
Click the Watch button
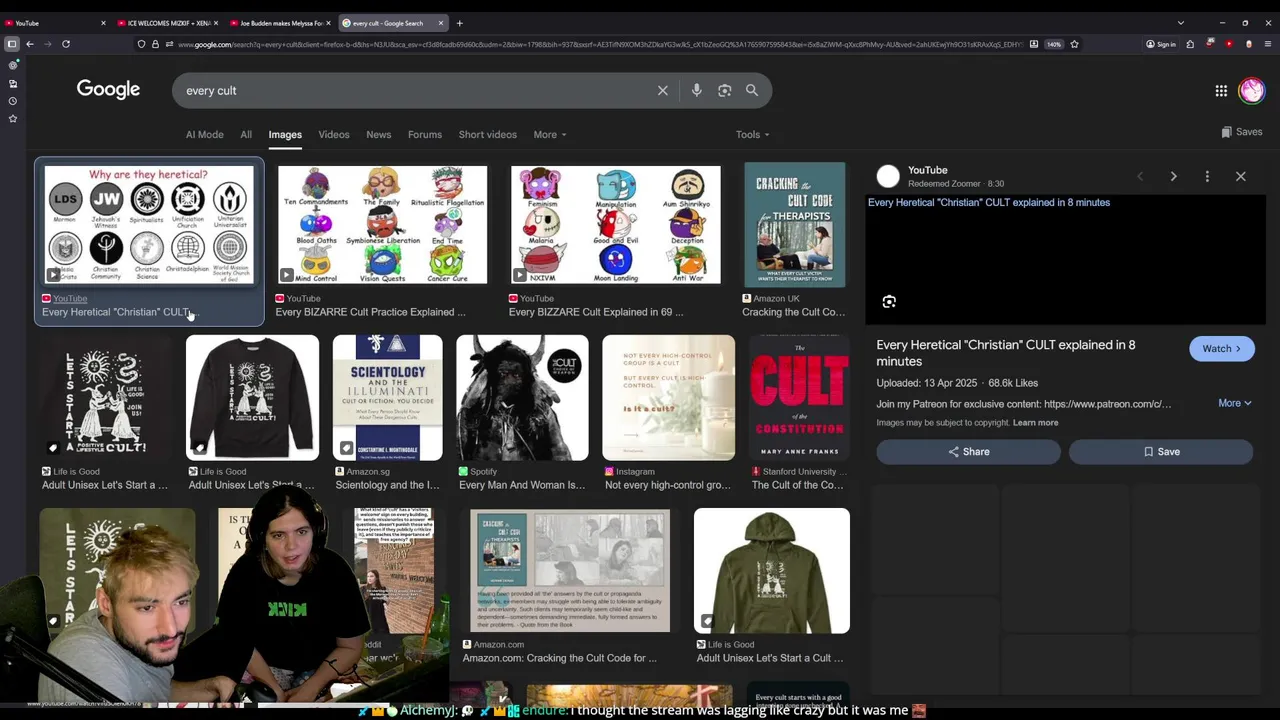tap(1221, 349)
